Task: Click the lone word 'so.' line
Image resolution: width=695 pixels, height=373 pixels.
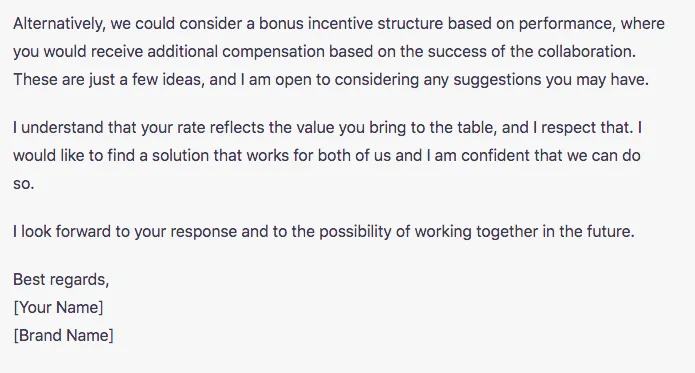Action: [23, 184]
